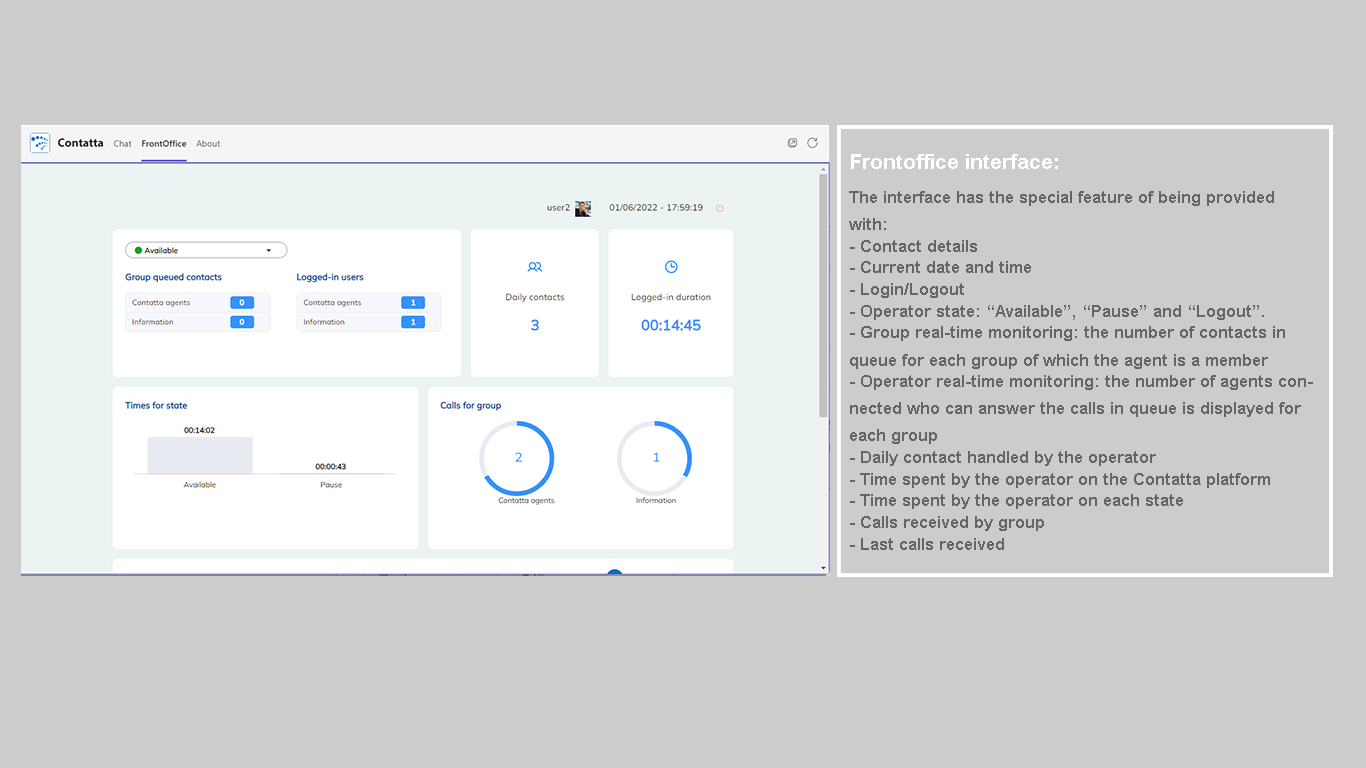Click the Available bar in Times for state

200,455
